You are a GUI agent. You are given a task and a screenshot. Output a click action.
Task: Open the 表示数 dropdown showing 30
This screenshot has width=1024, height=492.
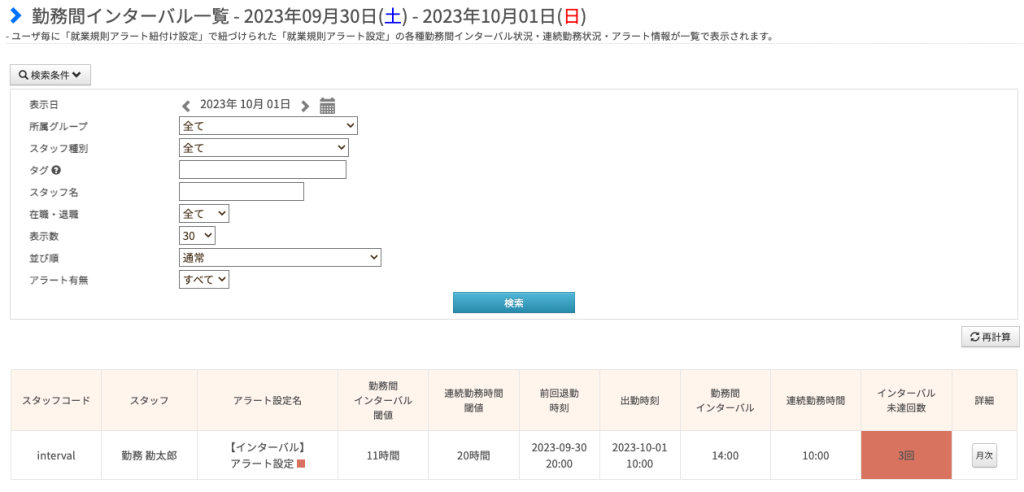(x=197, y=235)
